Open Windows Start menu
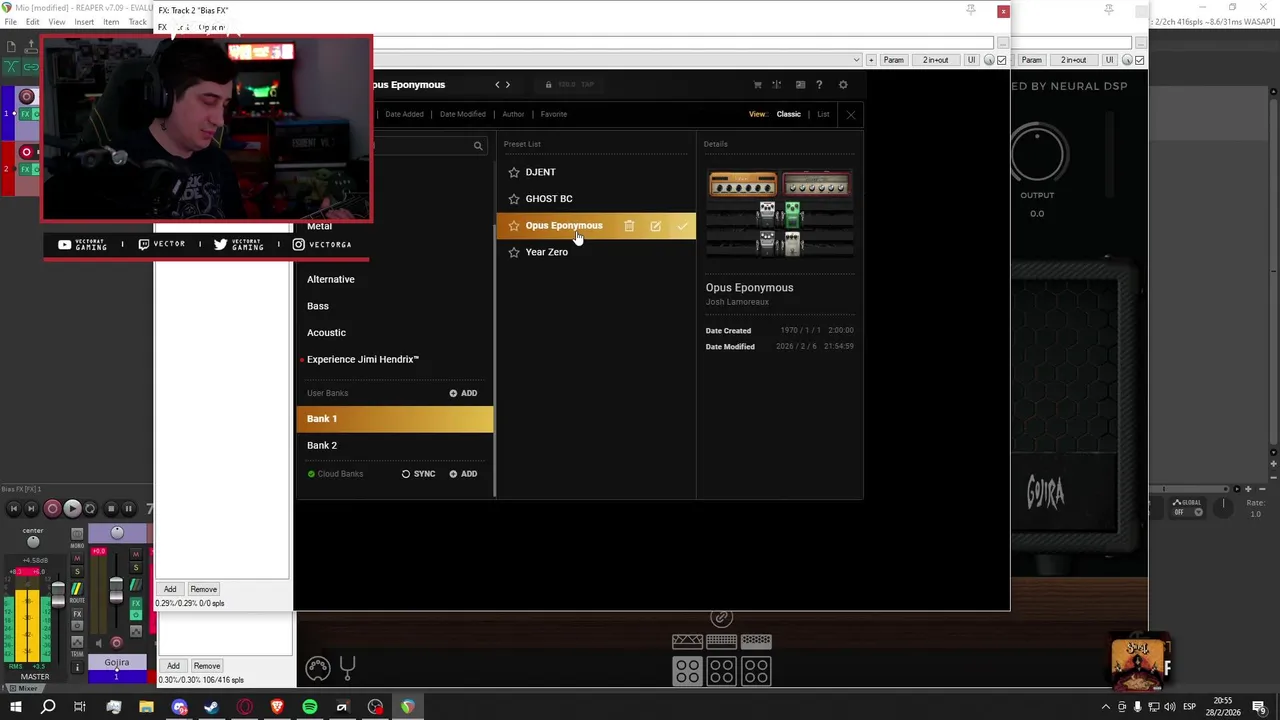 16,707
